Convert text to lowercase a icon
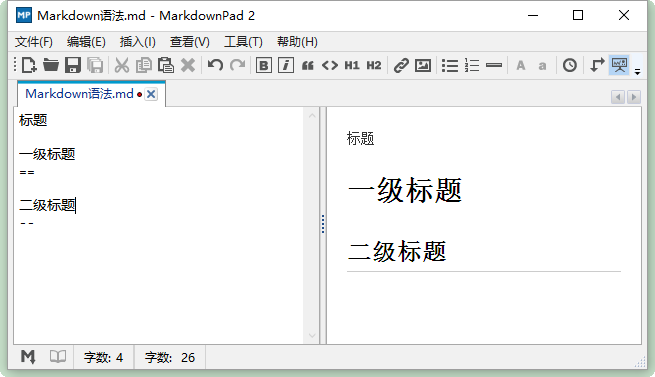Screen dimensions: 655x377 542,66
